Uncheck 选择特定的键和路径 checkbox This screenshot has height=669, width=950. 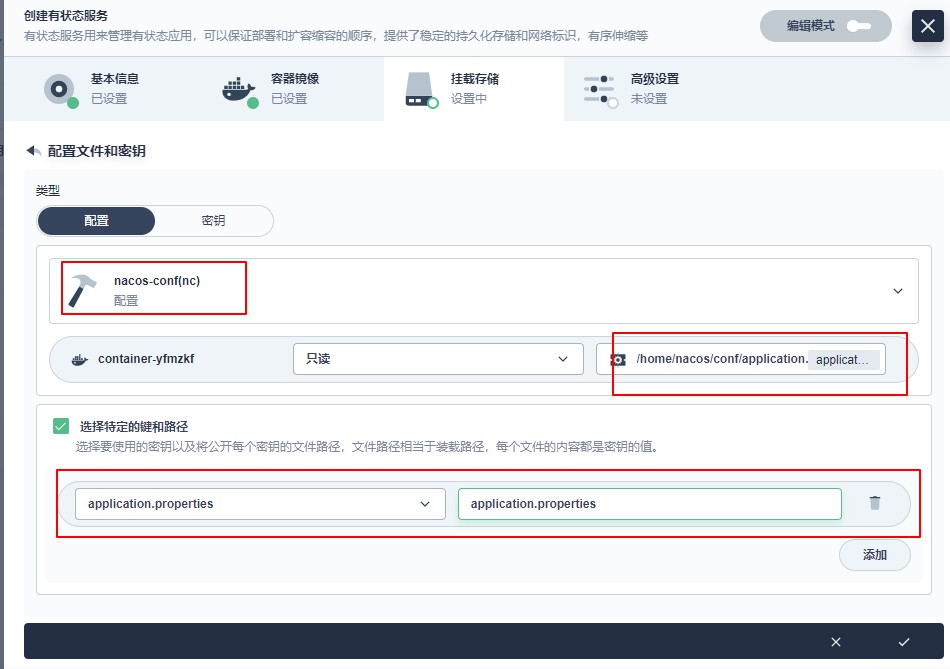point(61,426)
